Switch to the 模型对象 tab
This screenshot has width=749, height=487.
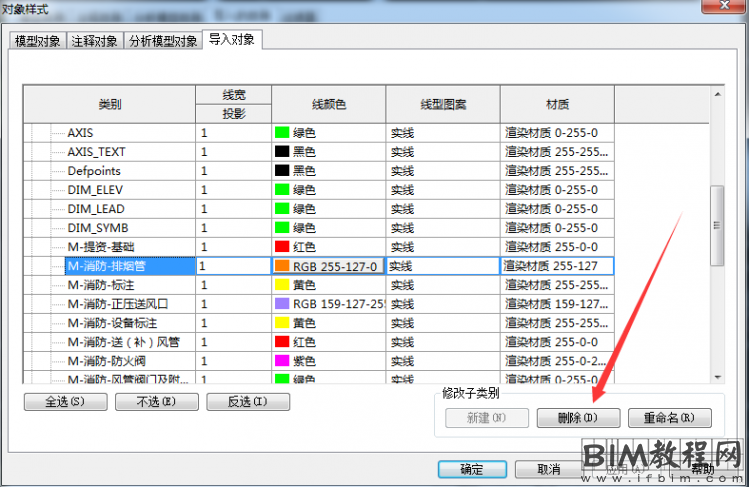38,42
